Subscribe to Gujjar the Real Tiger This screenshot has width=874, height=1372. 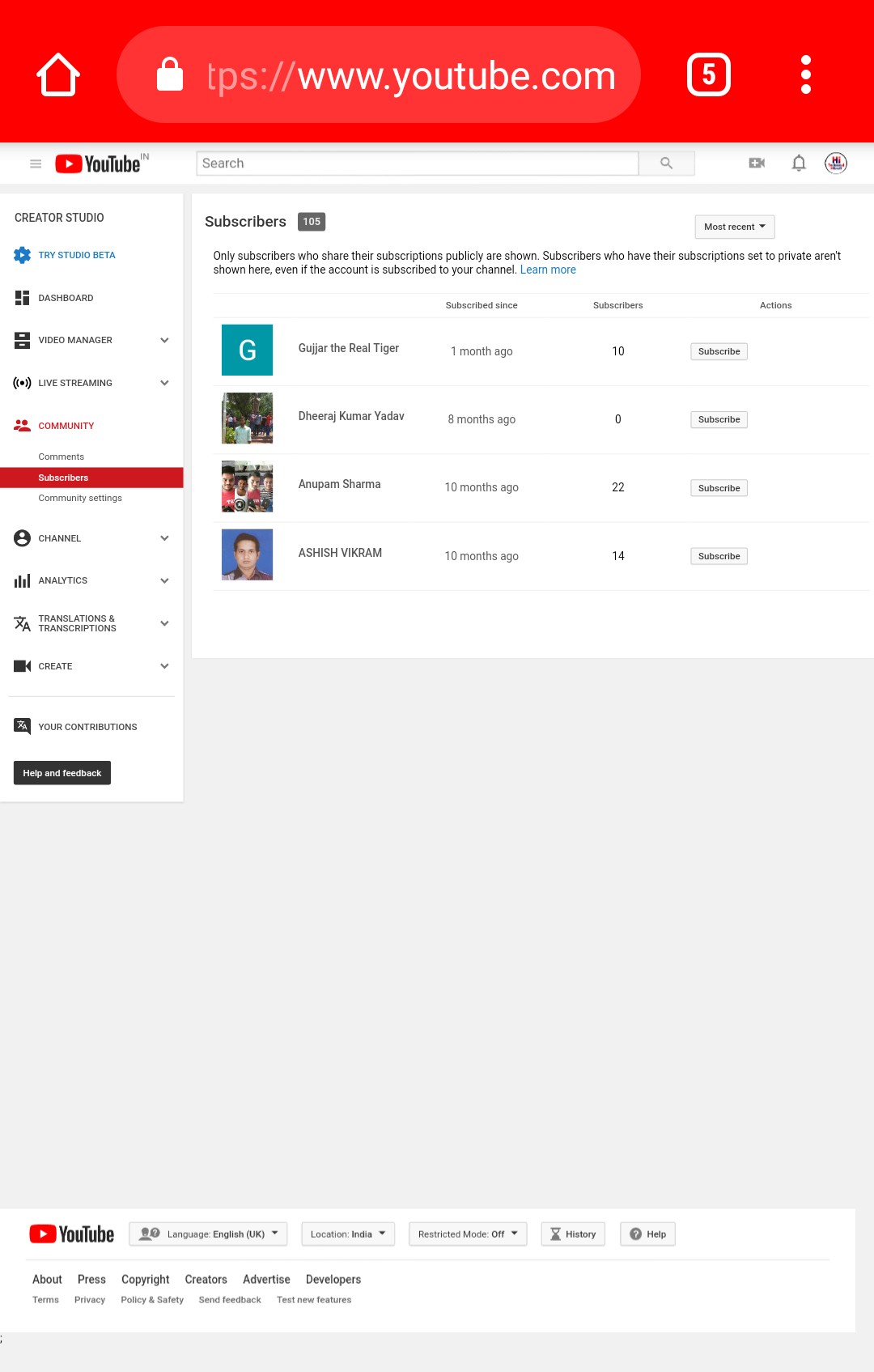click(719, 351)
